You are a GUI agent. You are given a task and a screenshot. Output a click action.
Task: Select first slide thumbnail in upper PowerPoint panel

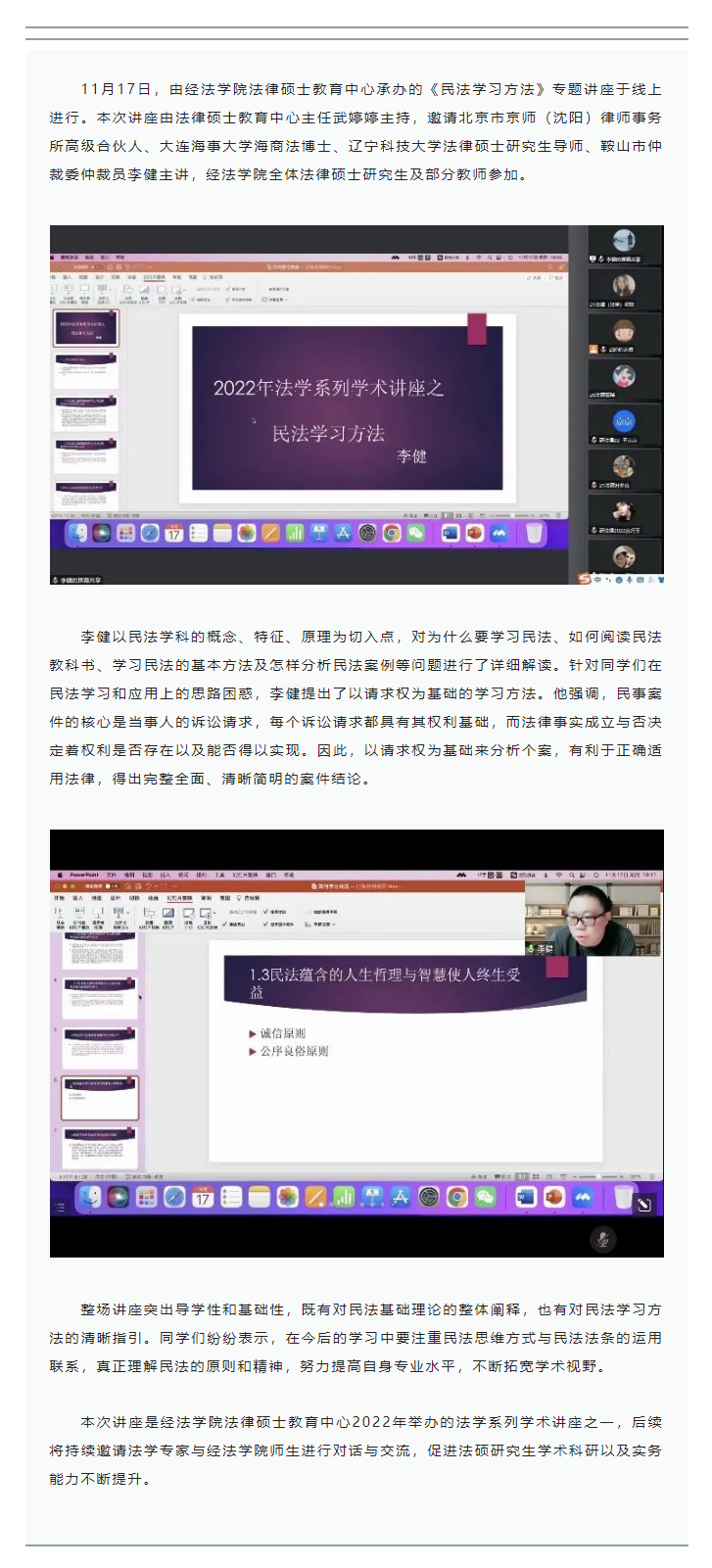(86, 327)
